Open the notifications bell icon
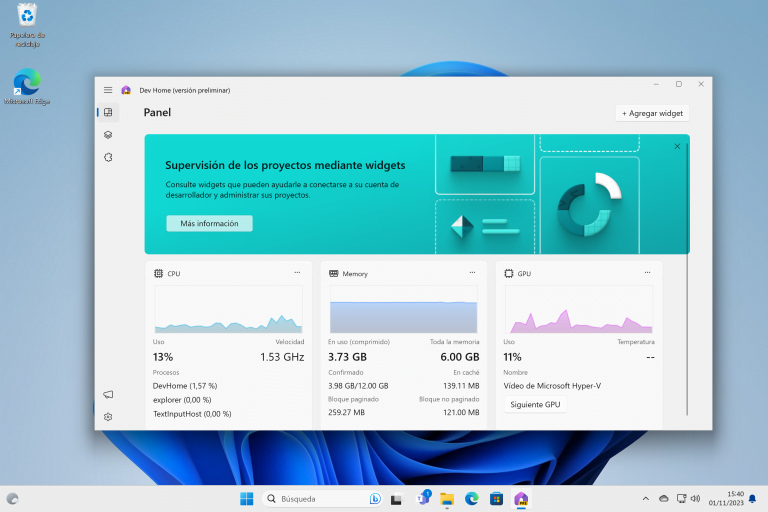This screenshot has width=768, height=512. tap(753, 499)
